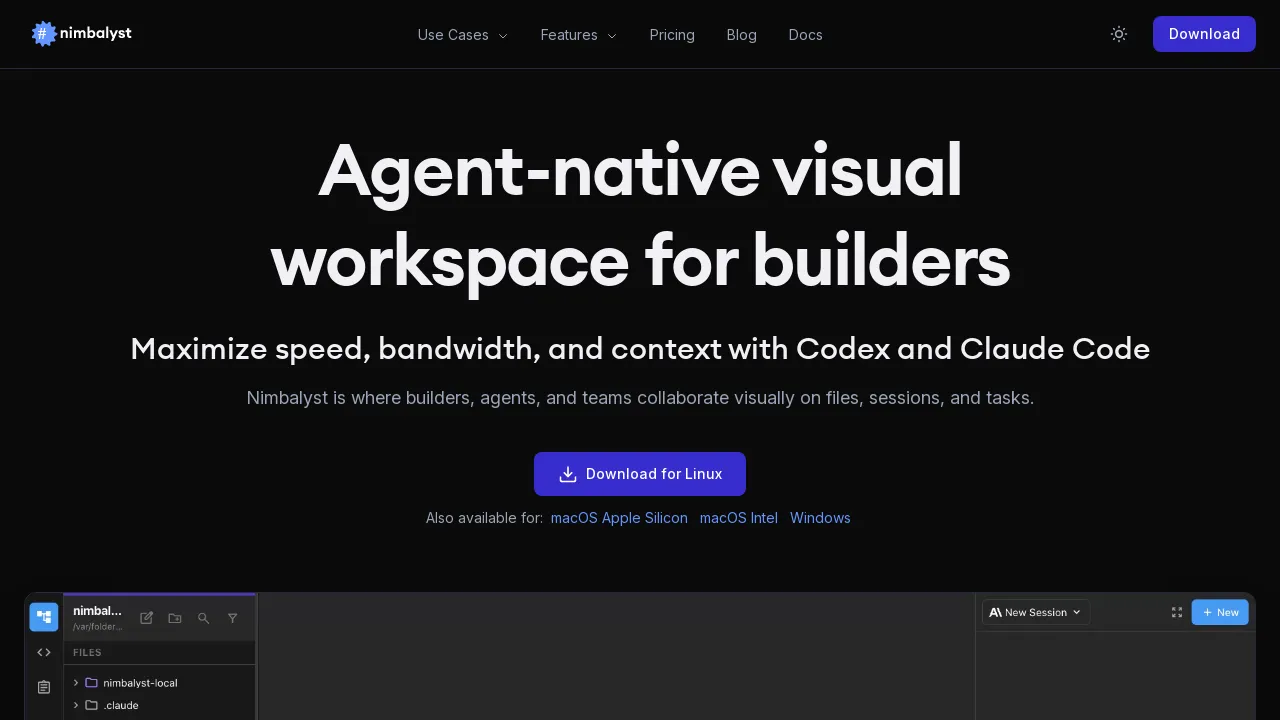Image resolution: width=1280 pixels, height=720 pixels.
Task: Click the Nimbalyst logo in the header
Action: pos(82,34)
